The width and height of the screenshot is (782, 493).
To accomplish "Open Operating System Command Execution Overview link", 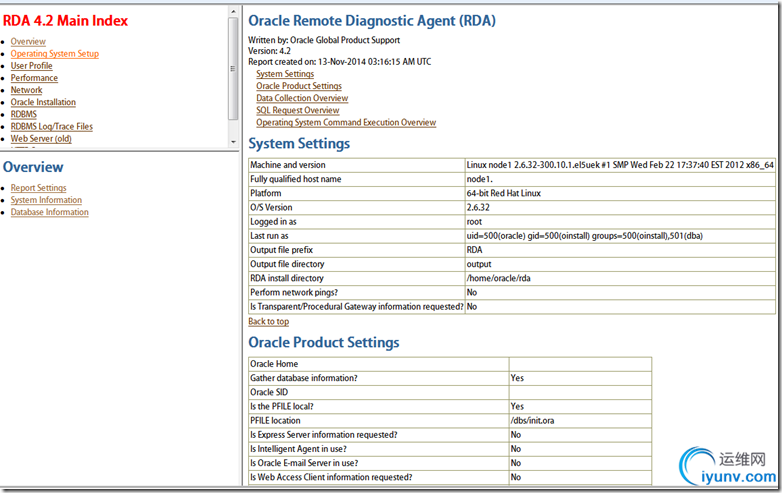I will point(346,123).
